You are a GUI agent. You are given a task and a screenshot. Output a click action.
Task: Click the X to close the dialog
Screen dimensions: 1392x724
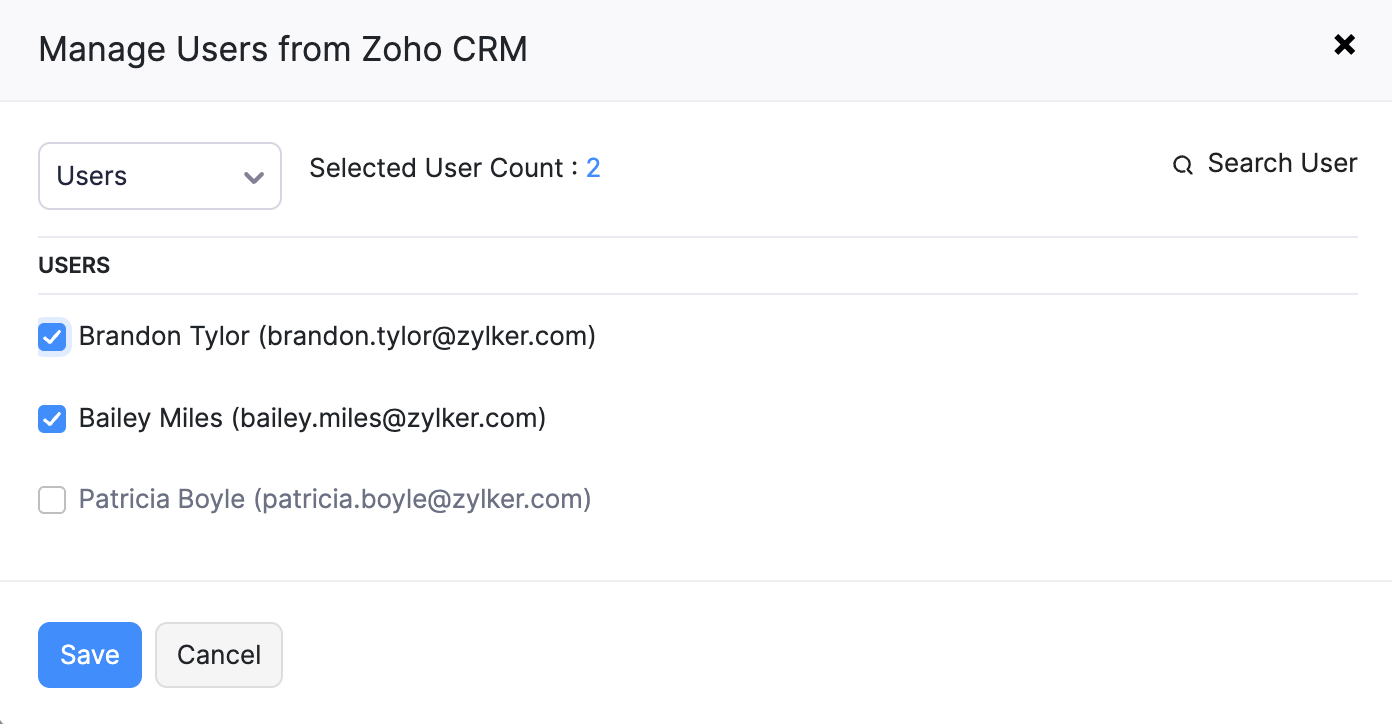(1344, 44)
